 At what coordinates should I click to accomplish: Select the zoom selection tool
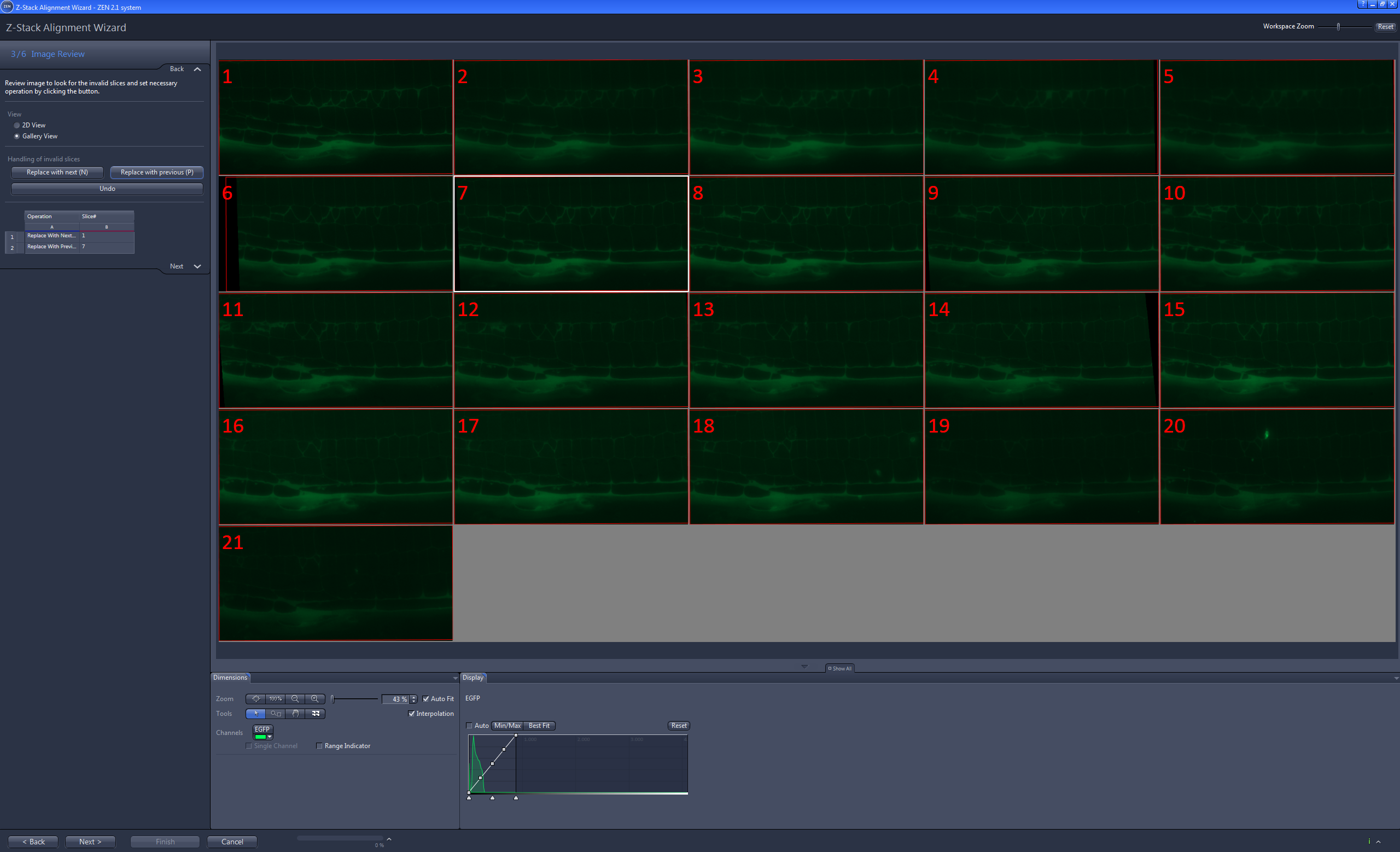coord(276,714)
